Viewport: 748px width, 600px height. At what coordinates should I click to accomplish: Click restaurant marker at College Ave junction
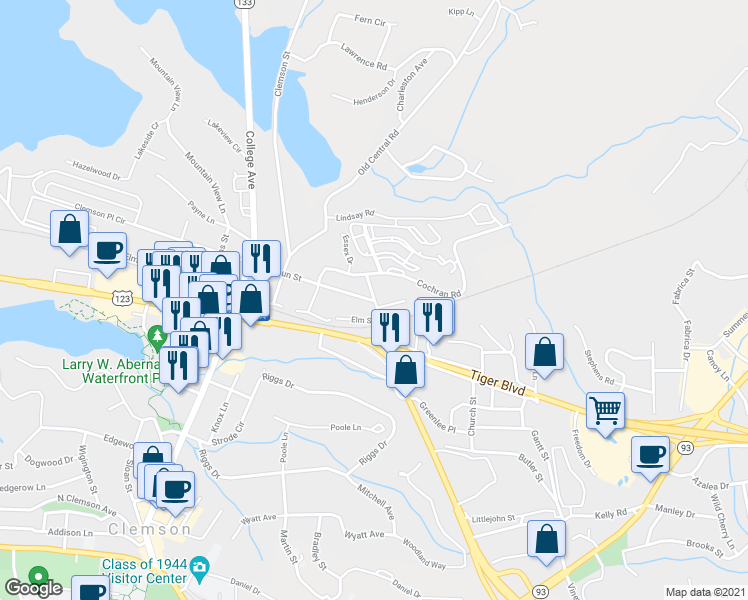261,259
